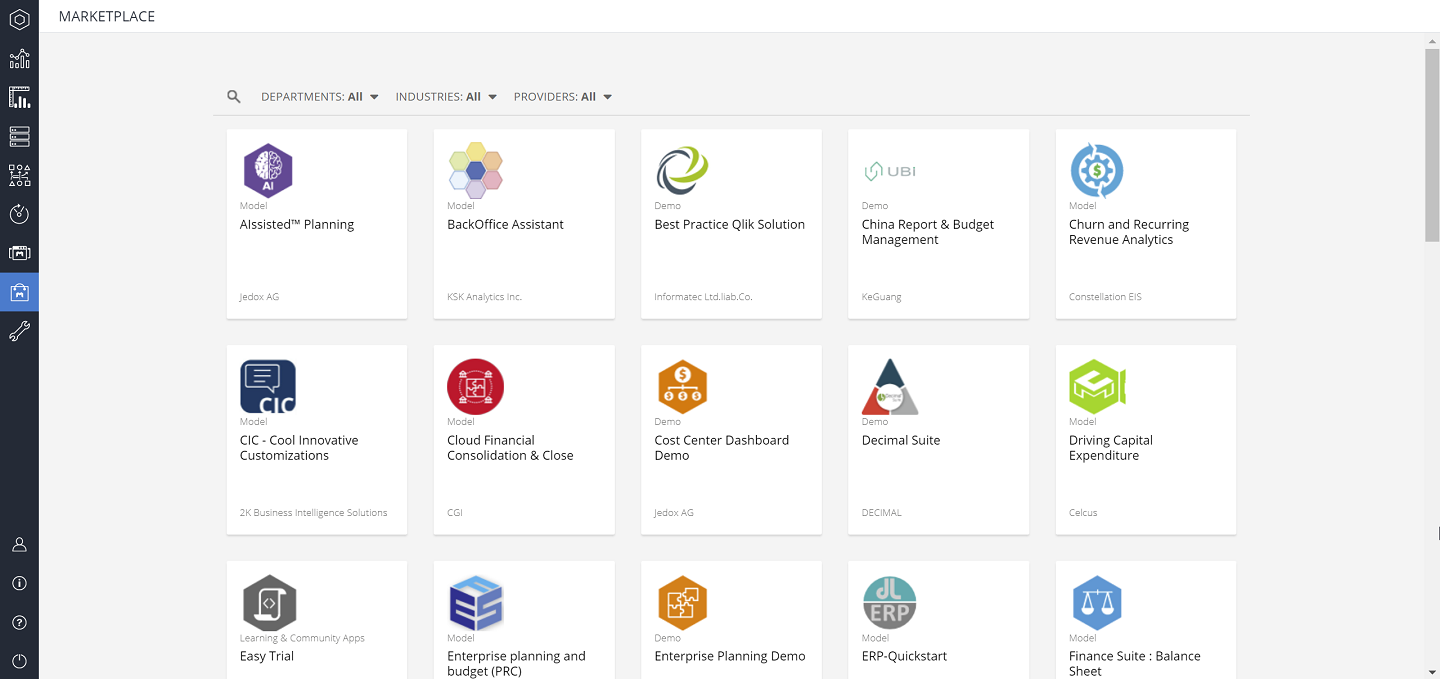Open the Reports analytics icon in sidebar

[x=20, y=58]
